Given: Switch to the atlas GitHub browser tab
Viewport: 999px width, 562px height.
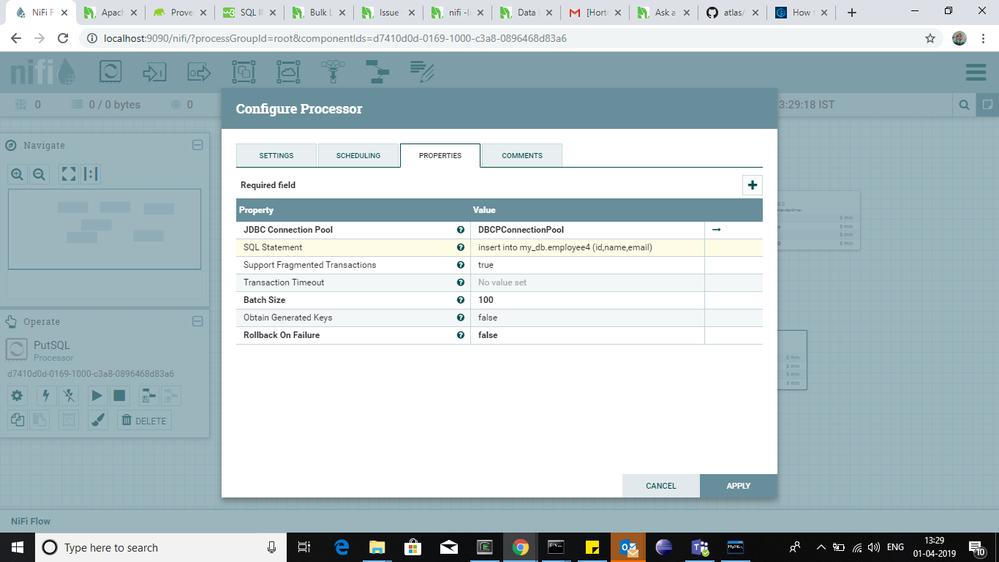Looking at the screenshot, I should [732, 13].
